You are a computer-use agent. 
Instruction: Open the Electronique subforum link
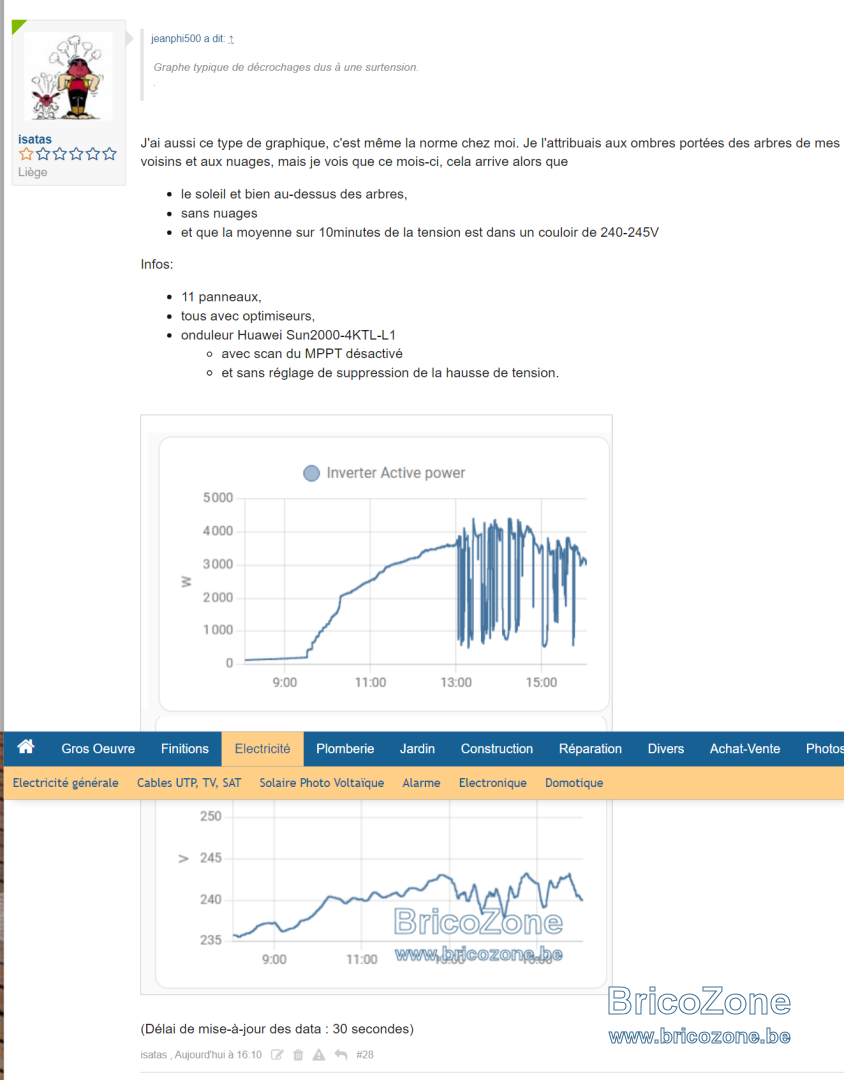click(493, 782)
